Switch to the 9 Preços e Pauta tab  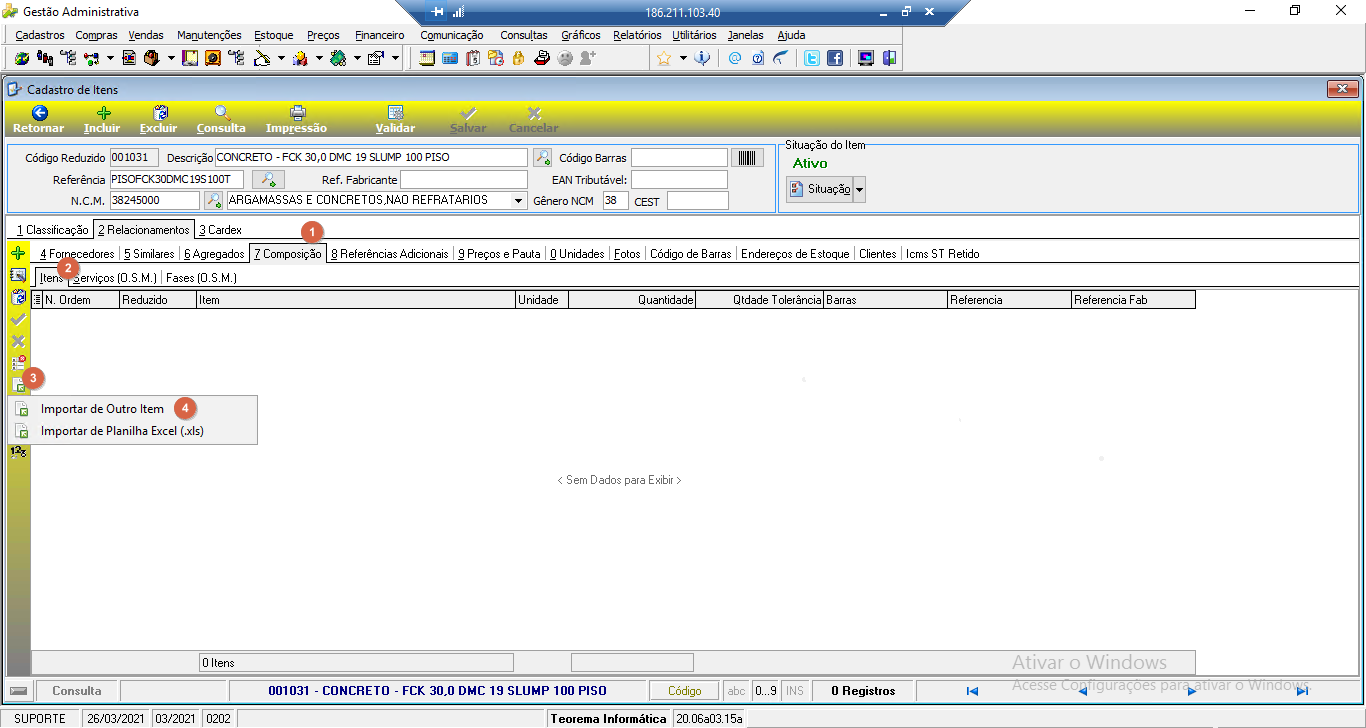pos(499,254)
